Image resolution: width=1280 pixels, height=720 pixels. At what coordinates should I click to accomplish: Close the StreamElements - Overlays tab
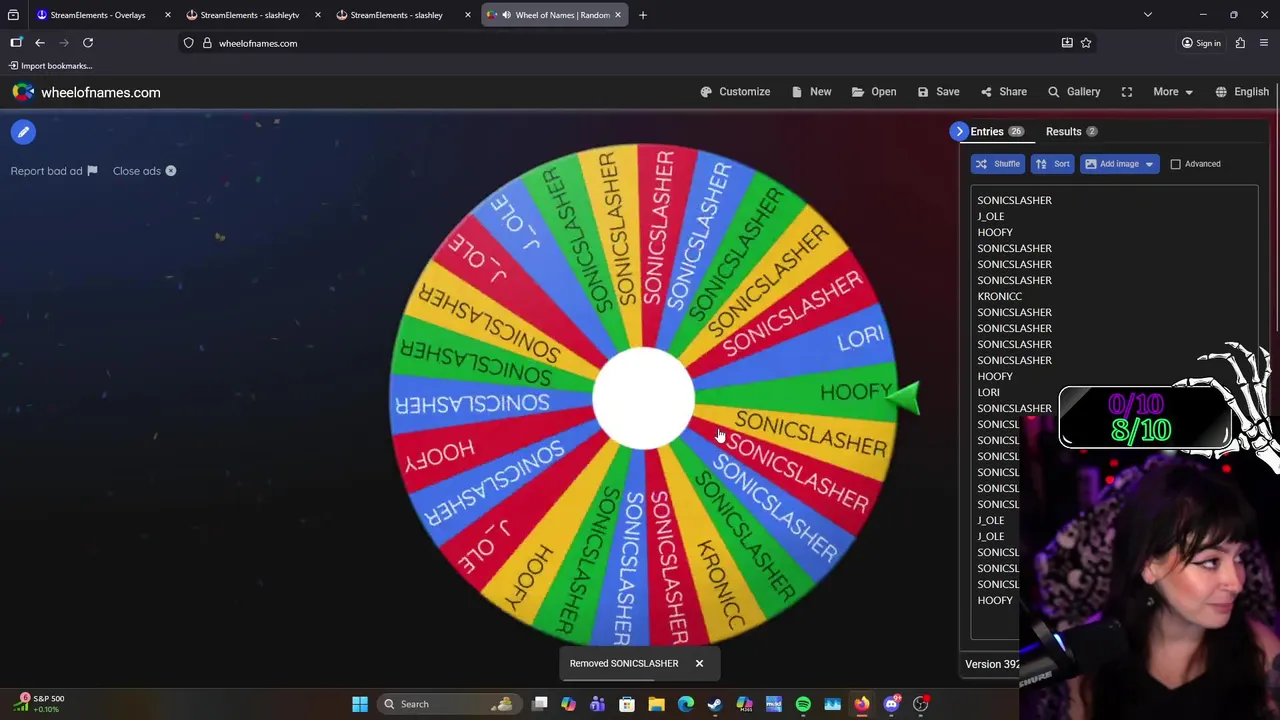(x=167, y=15)
